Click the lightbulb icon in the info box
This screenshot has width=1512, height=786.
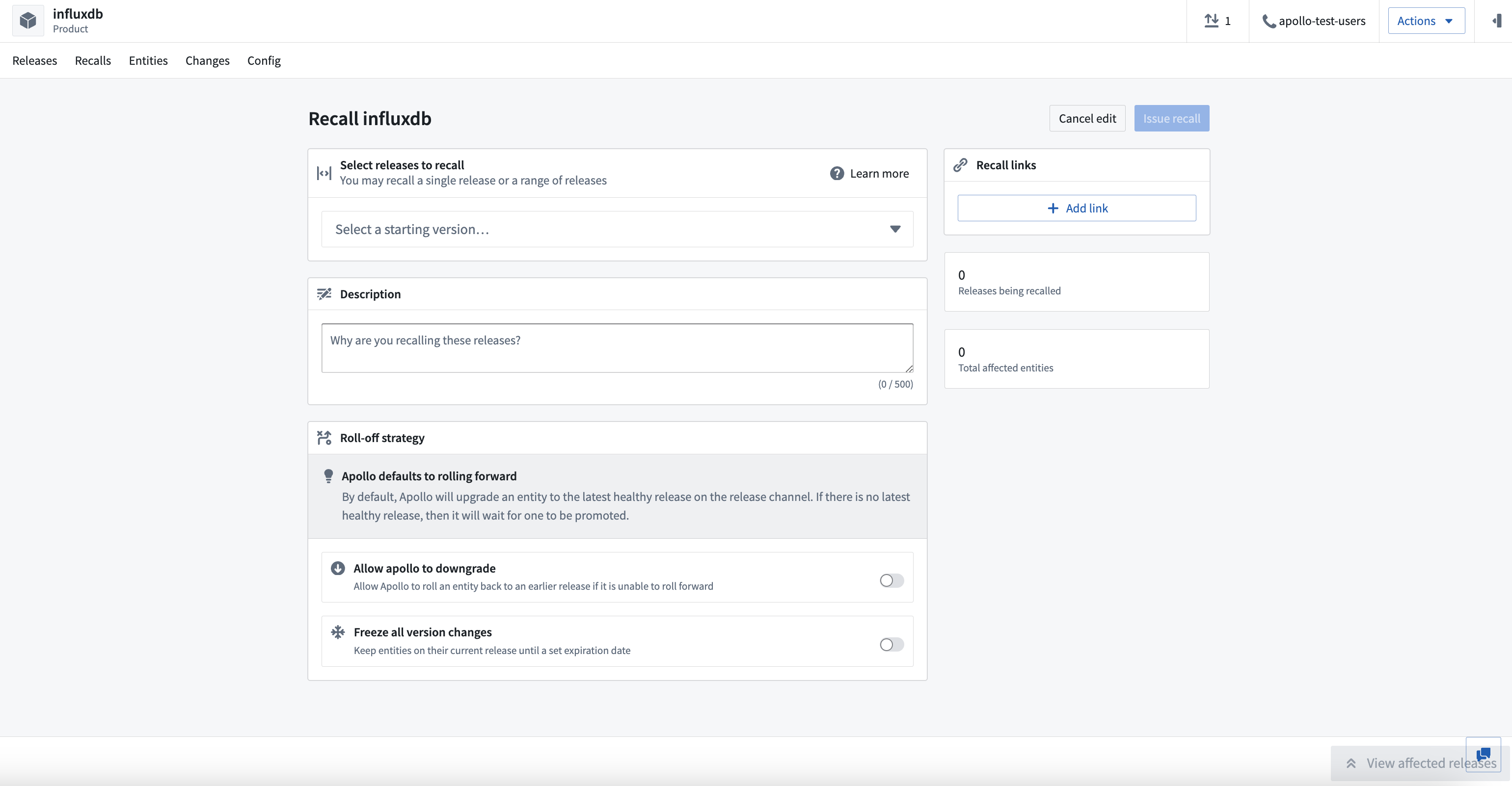[x=329, y=476]
